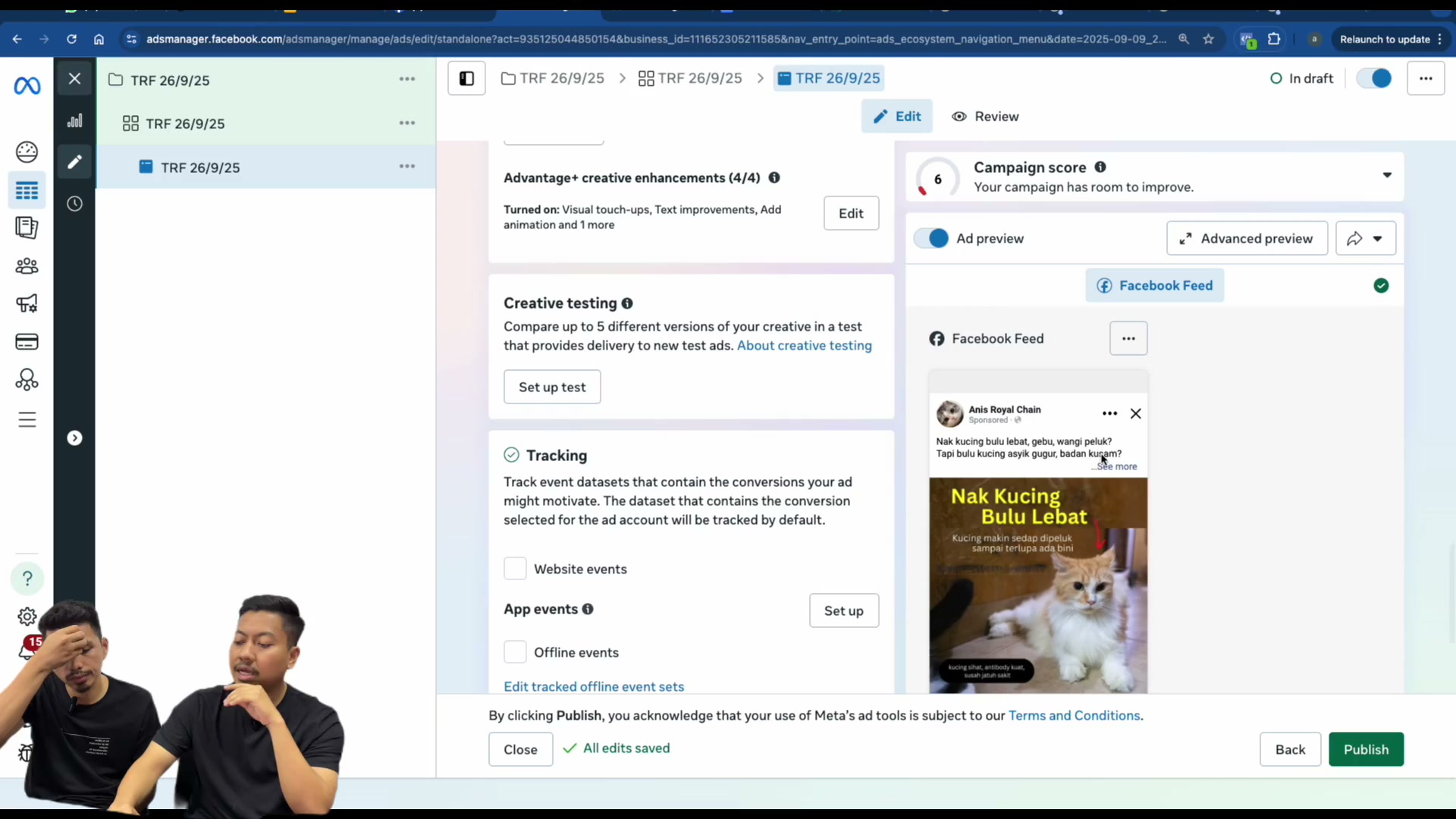Switch to the Review tab
Image resolution: width=1456 pixels, height=819 pixels.
(x=985, y=116)
